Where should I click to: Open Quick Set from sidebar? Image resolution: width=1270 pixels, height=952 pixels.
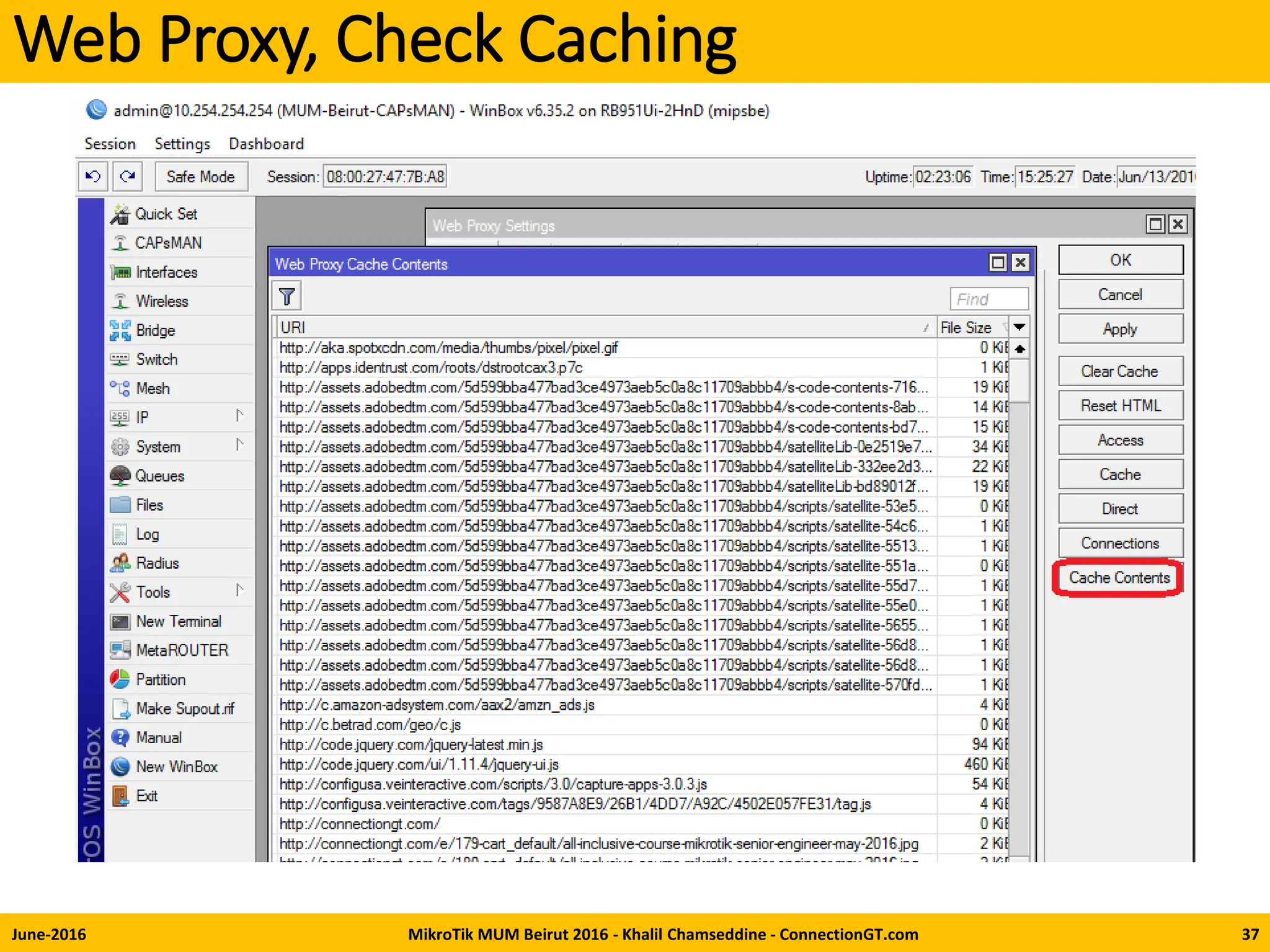tap(166, 214)
